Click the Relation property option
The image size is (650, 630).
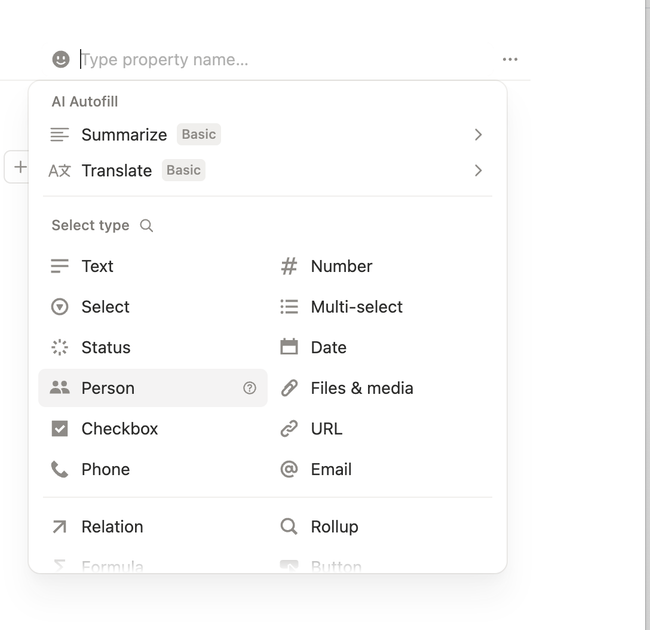(153, 527)
